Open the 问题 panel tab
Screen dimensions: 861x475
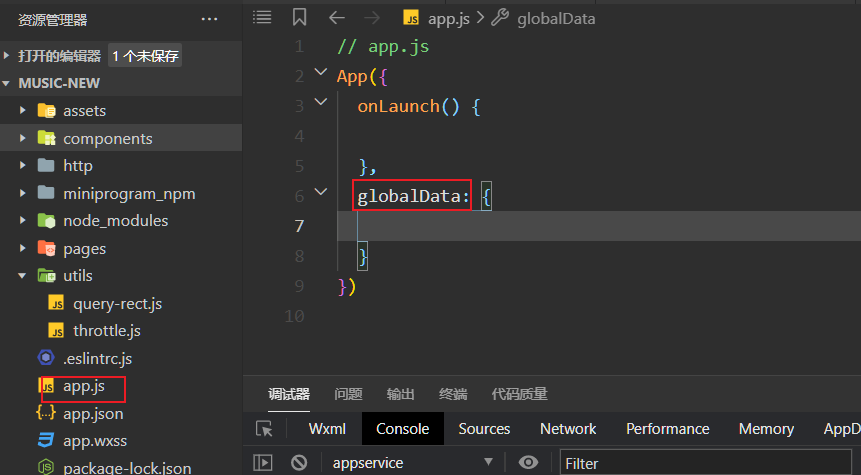click(x=348, y=394)
